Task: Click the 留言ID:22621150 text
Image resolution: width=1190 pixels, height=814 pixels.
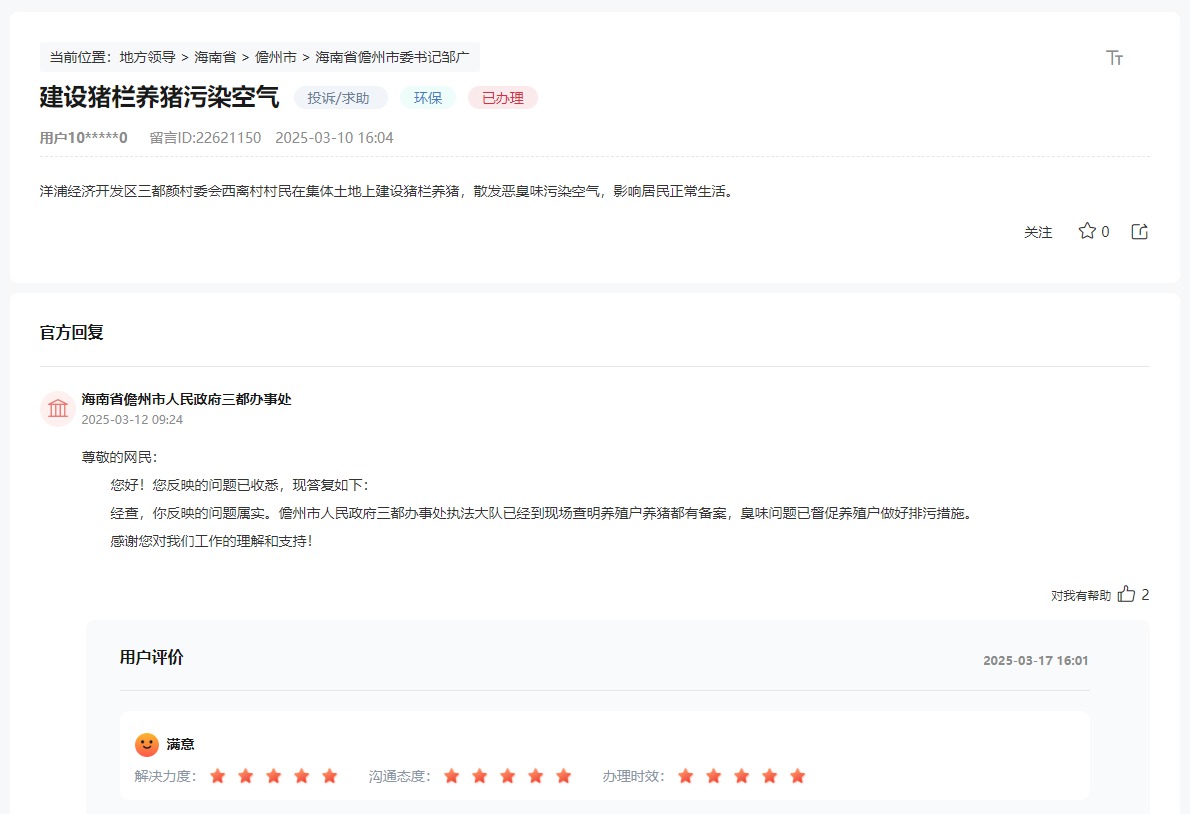Action: tap(205, 138)
